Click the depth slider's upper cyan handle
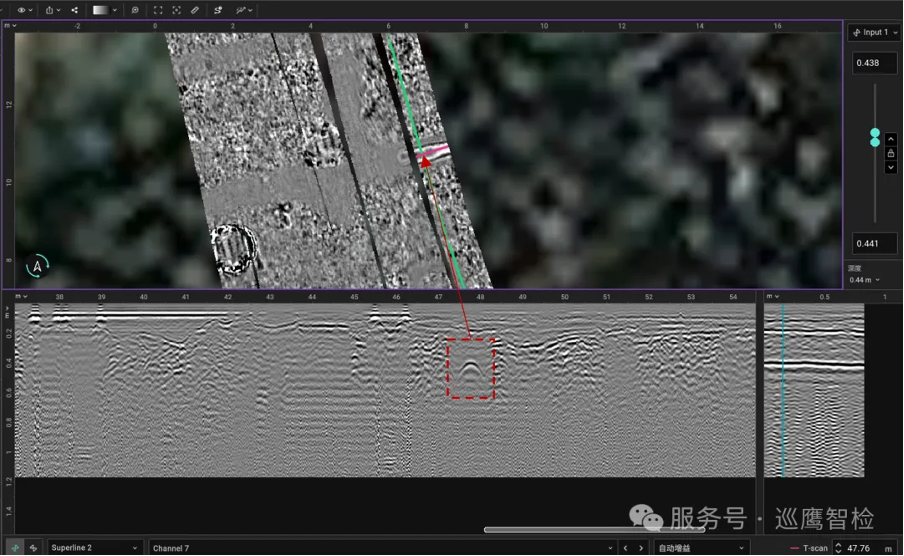 (x=875, y=133)
